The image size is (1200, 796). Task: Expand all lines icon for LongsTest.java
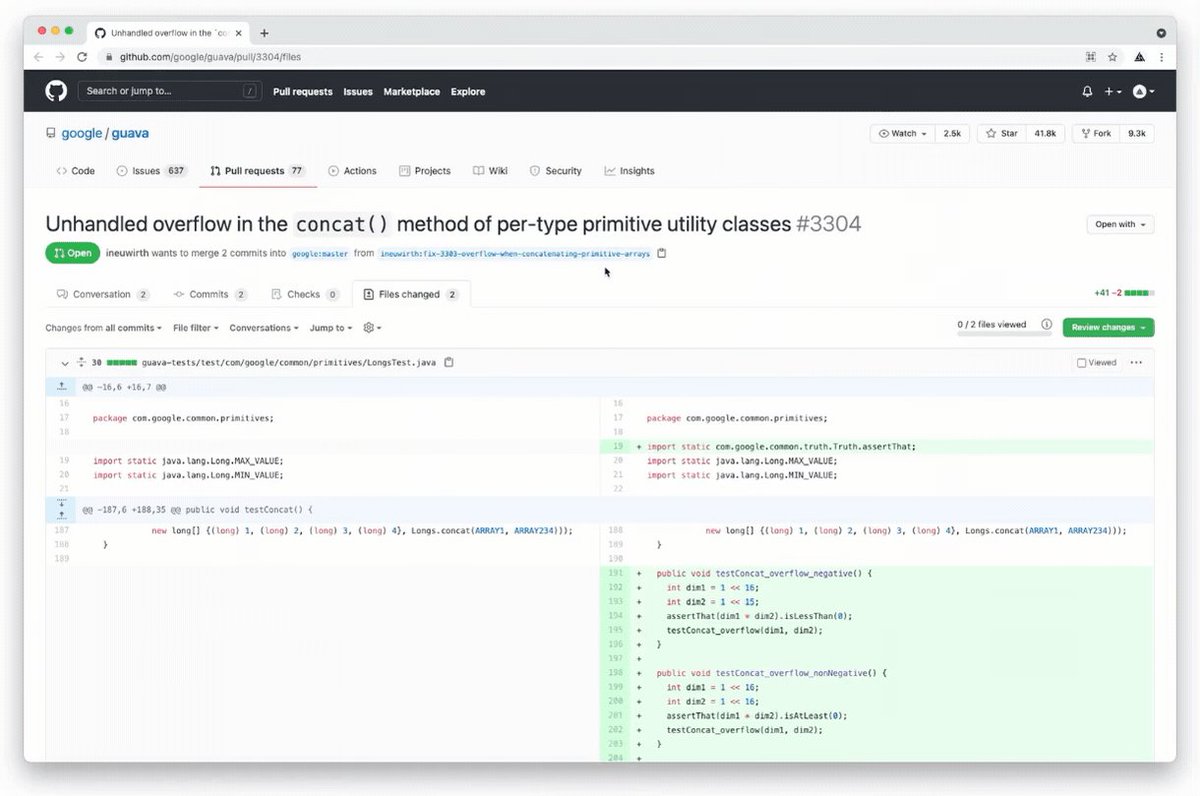point(82,363)
